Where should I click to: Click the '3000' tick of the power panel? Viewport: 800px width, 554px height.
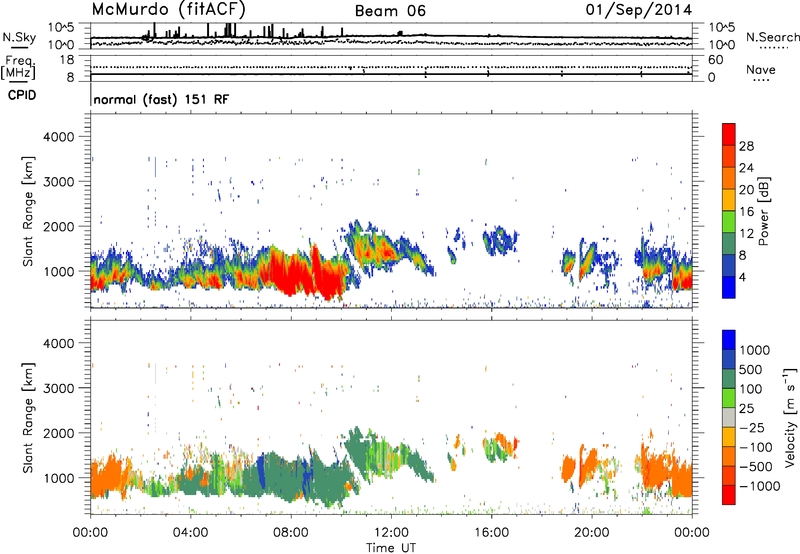click(58, 182)
